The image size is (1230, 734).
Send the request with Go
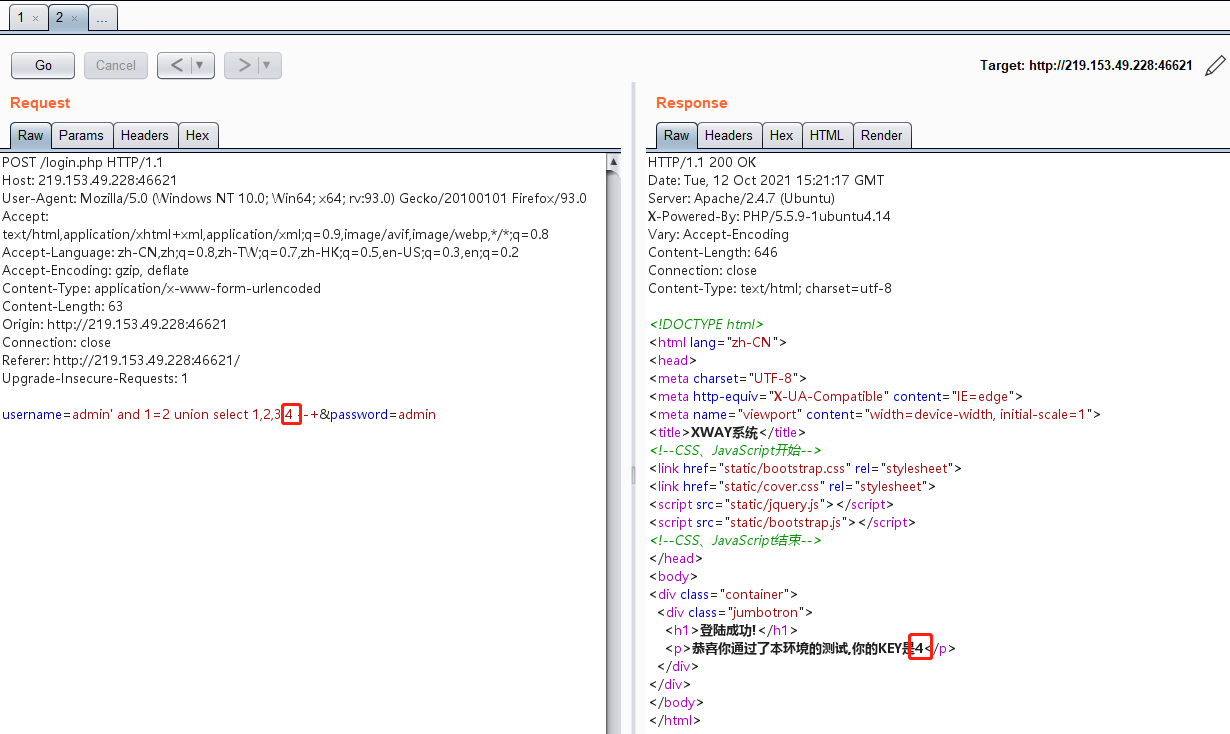[x=43, y=65]
